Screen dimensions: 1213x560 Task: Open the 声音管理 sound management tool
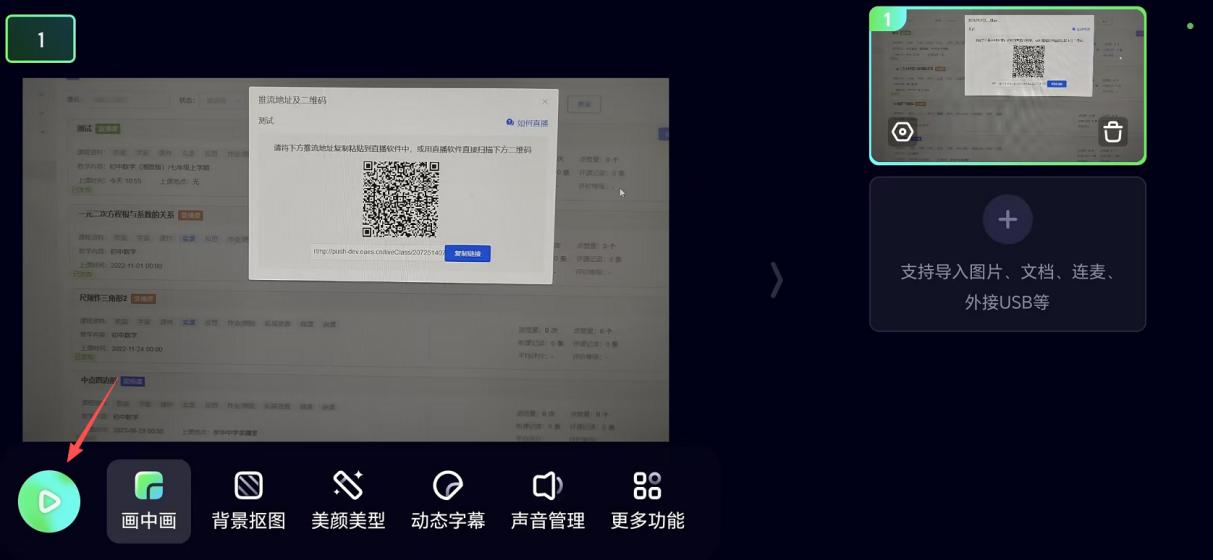[548, 501]
